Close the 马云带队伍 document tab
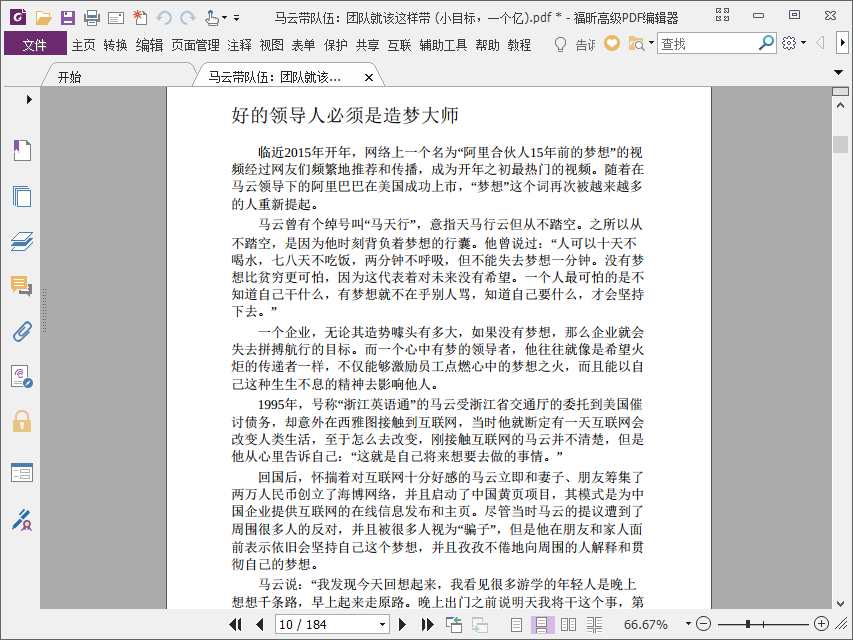853x640 pixels. tap(368, 78)
